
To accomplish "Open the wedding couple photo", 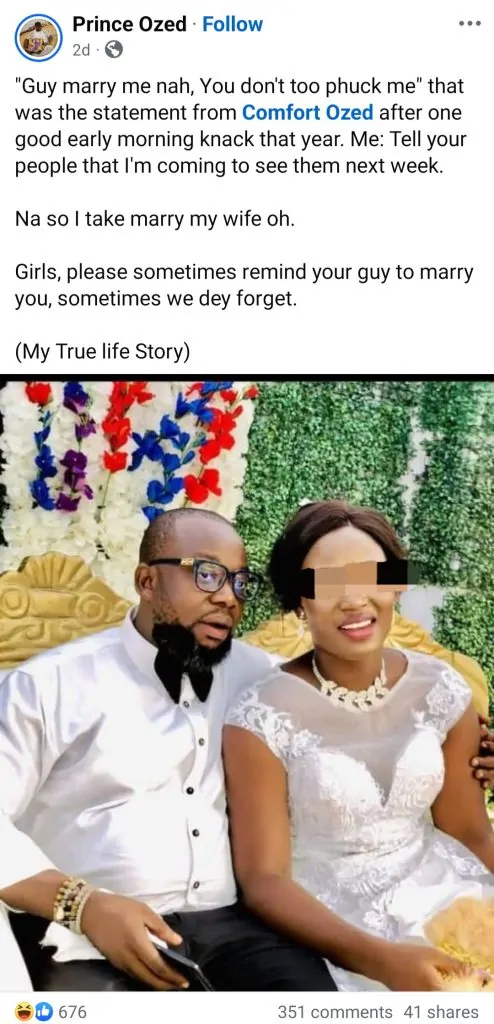I will click(247, 686).
